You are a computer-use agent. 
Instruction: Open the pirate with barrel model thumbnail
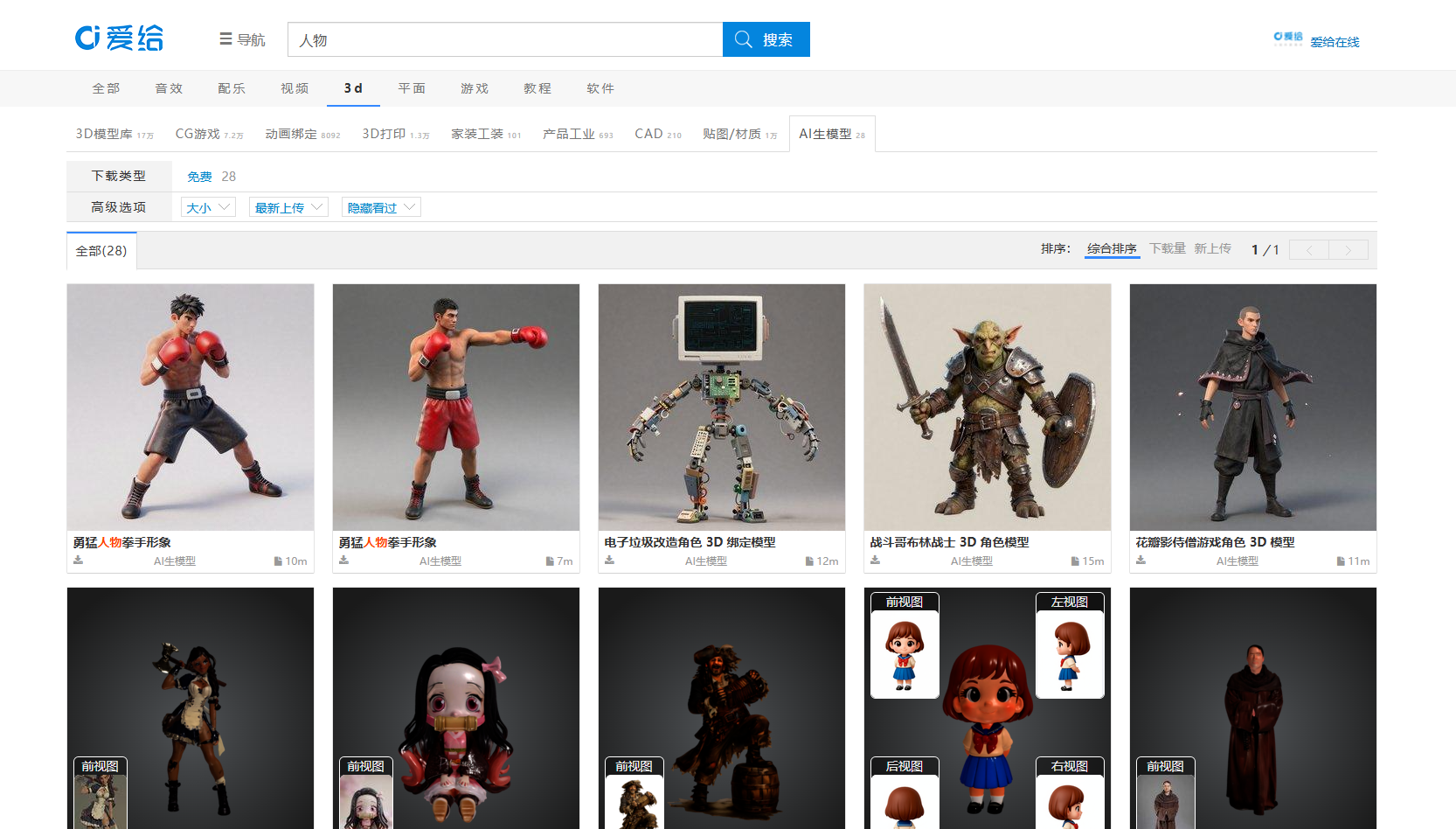pos(722,708)
